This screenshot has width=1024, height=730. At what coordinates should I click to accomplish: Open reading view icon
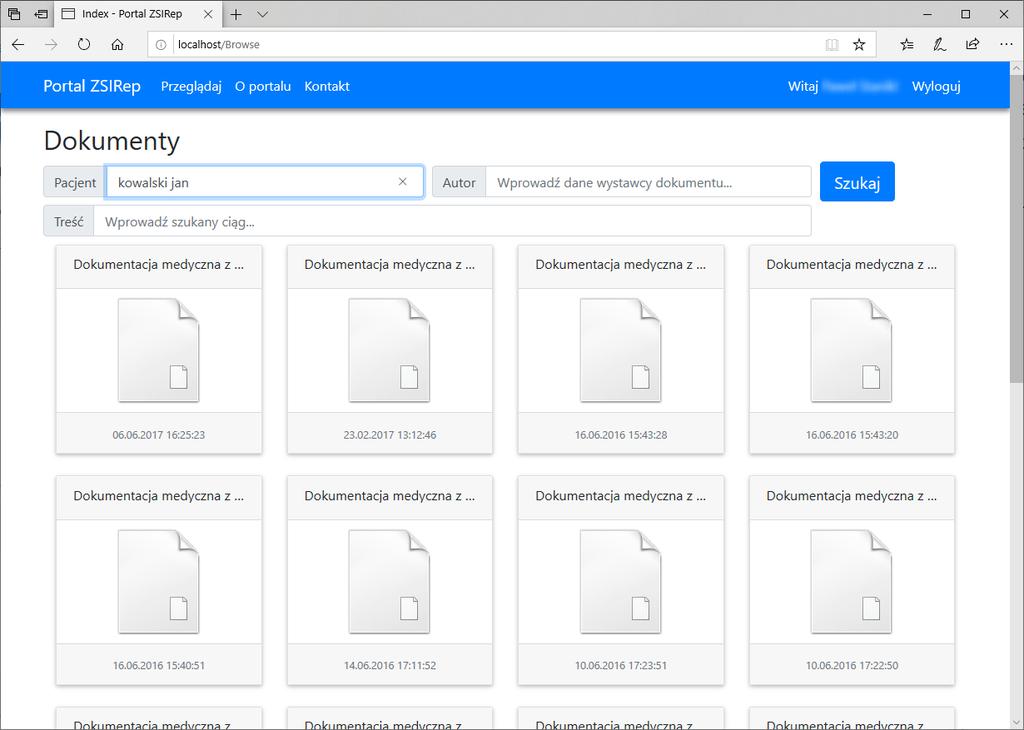pyautogui.click(x=832, y=44)
